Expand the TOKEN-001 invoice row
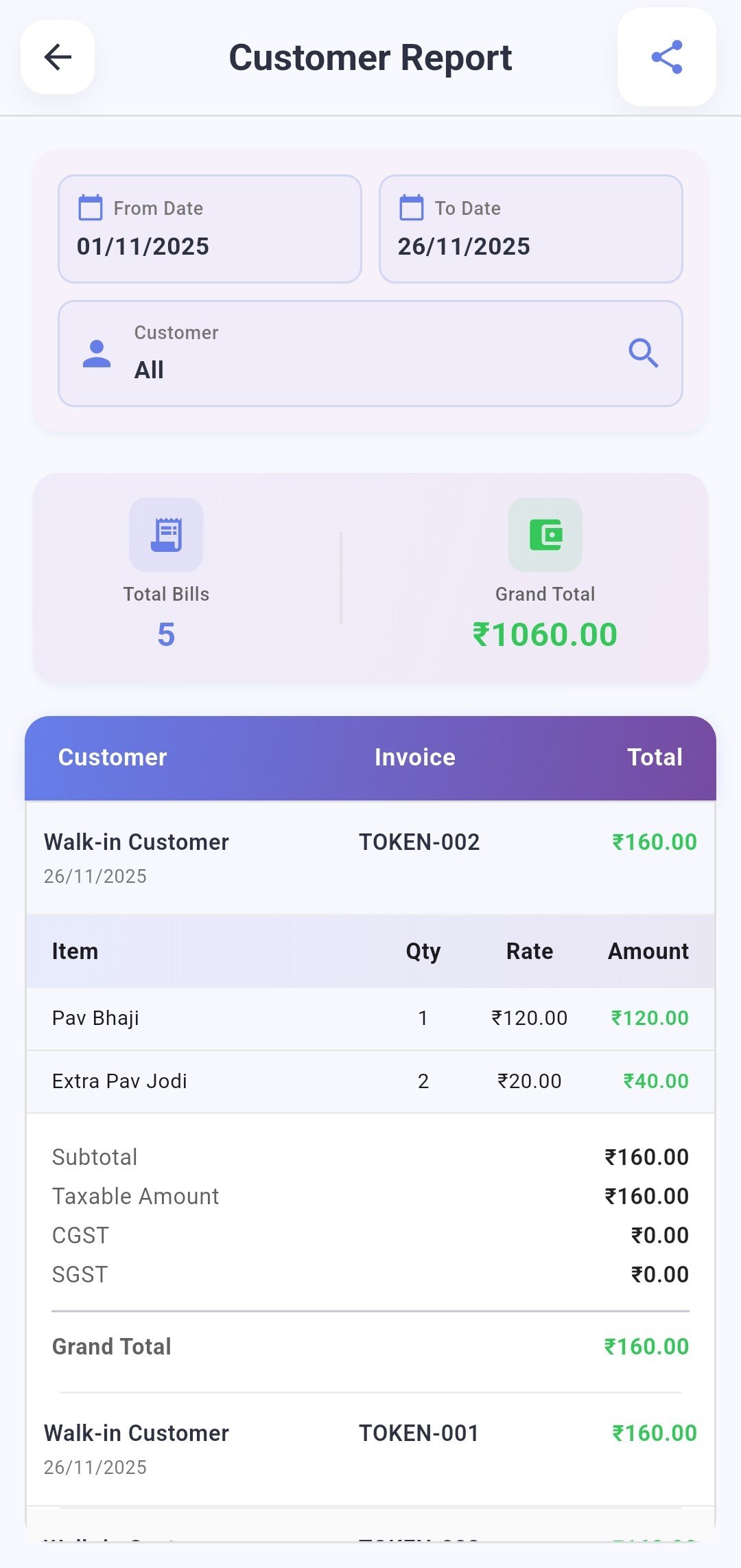Image resolution: width=741 pixels, height=1568 pixels. click(370, 1448)
